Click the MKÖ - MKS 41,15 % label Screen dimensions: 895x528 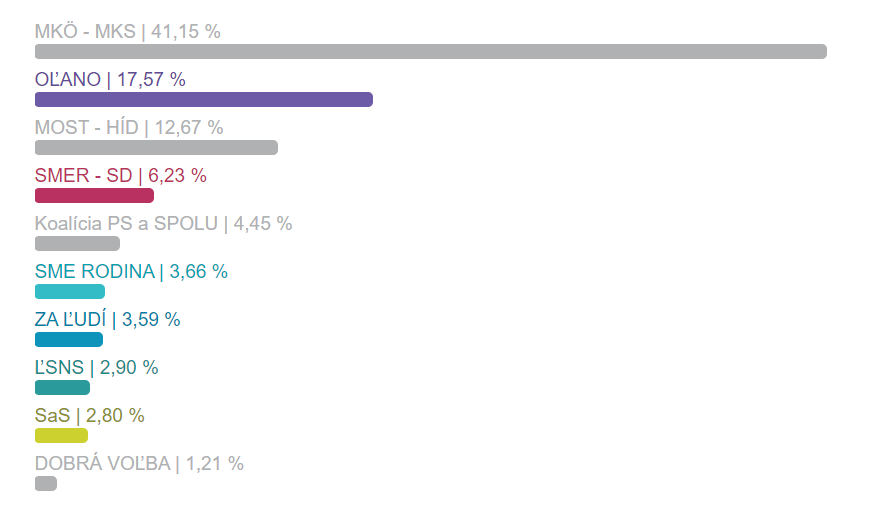(x=127, y=31)
